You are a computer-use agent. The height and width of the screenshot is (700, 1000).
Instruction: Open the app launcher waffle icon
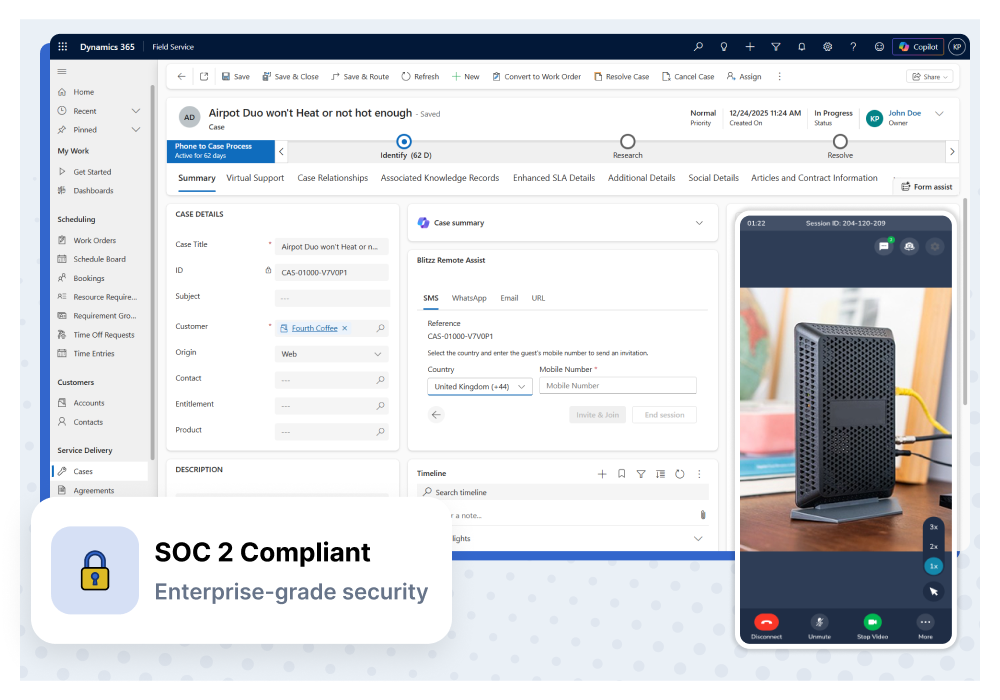pyautogui.click(x=62, y=47)
